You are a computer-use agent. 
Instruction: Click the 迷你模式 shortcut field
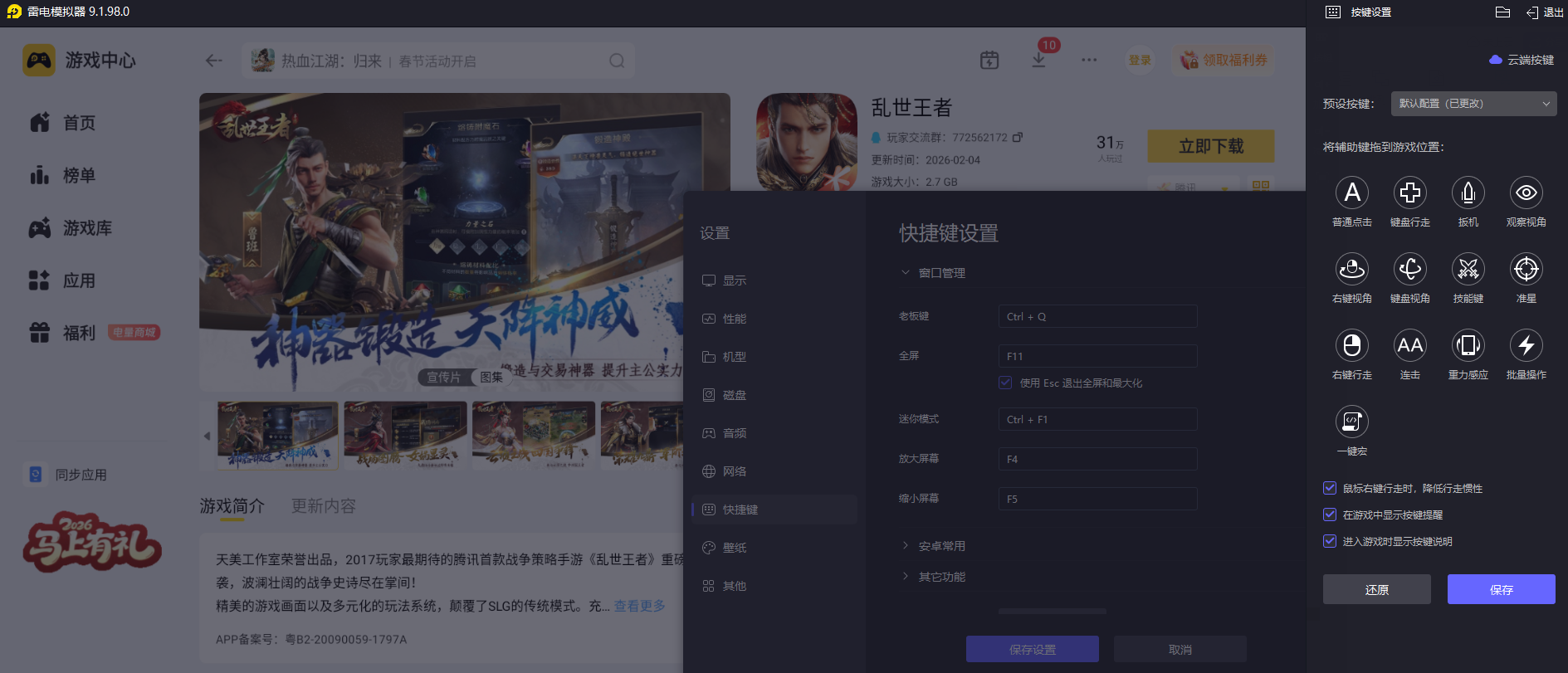point(1097,419)
